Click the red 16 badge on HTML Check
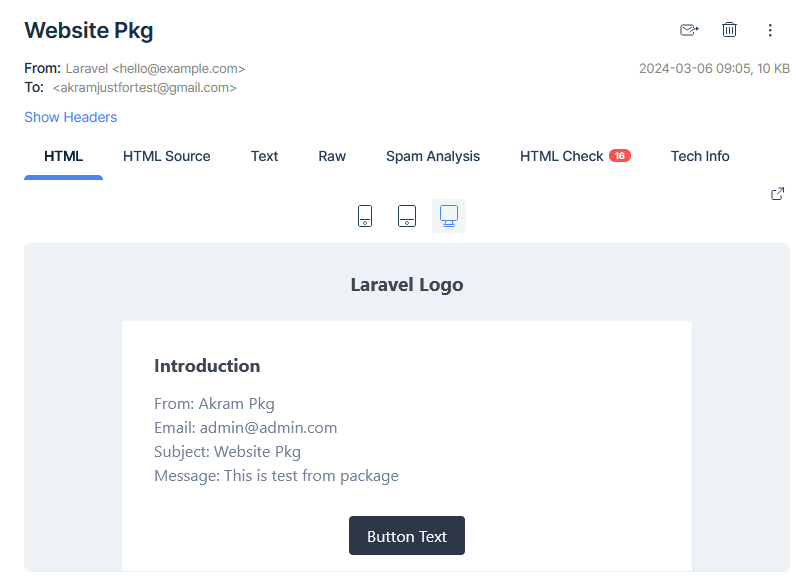796x578 pixels. [620, 156]
